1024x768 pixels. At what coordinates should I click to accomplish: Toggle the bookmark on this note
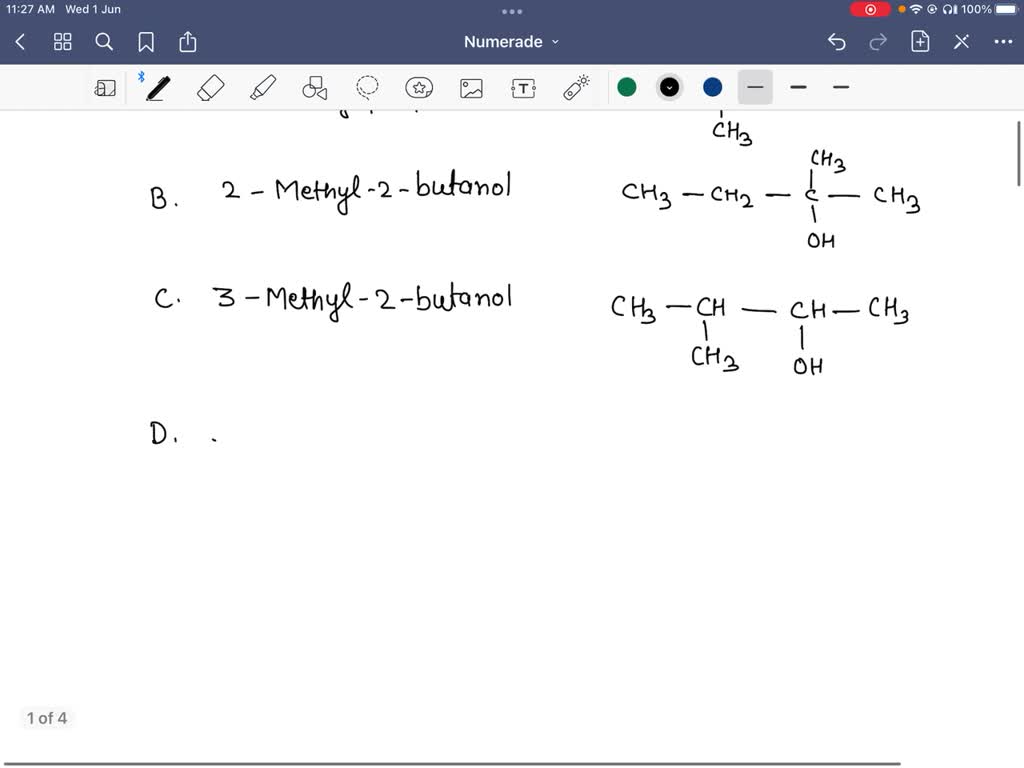[146, 42]
